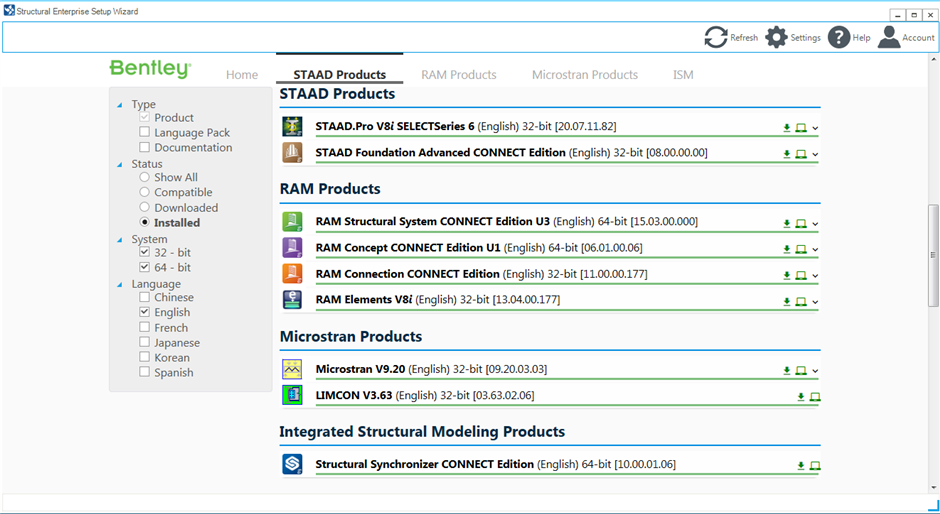Image resolution: width=940 pixels, height=514 pixels.
Task: Expand Microstran V9.20 row chevron
Action: pos(815,371)
